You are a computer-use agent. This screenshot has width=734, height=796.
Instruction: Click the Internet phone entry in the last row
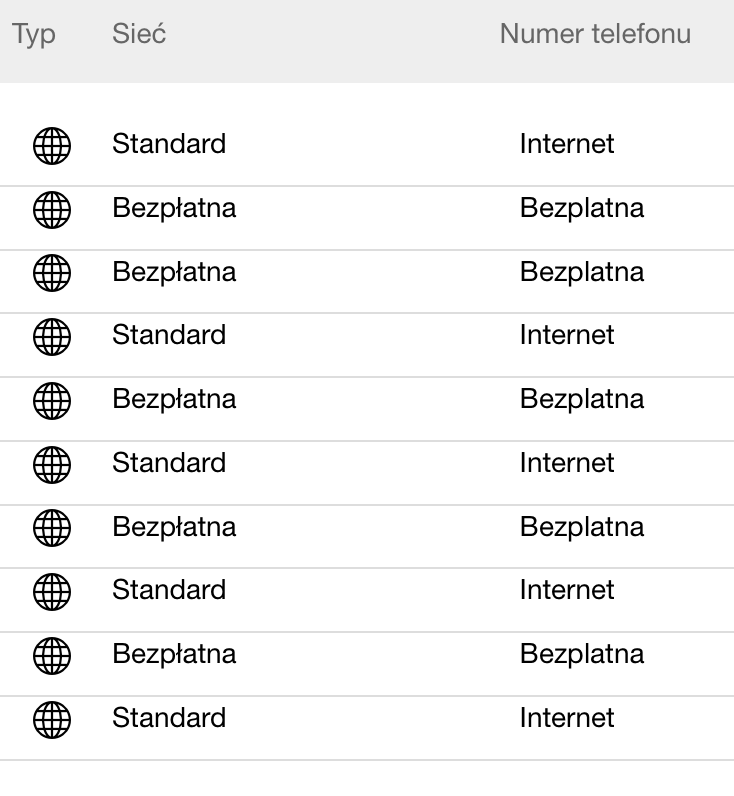click(x=567, y=718)
